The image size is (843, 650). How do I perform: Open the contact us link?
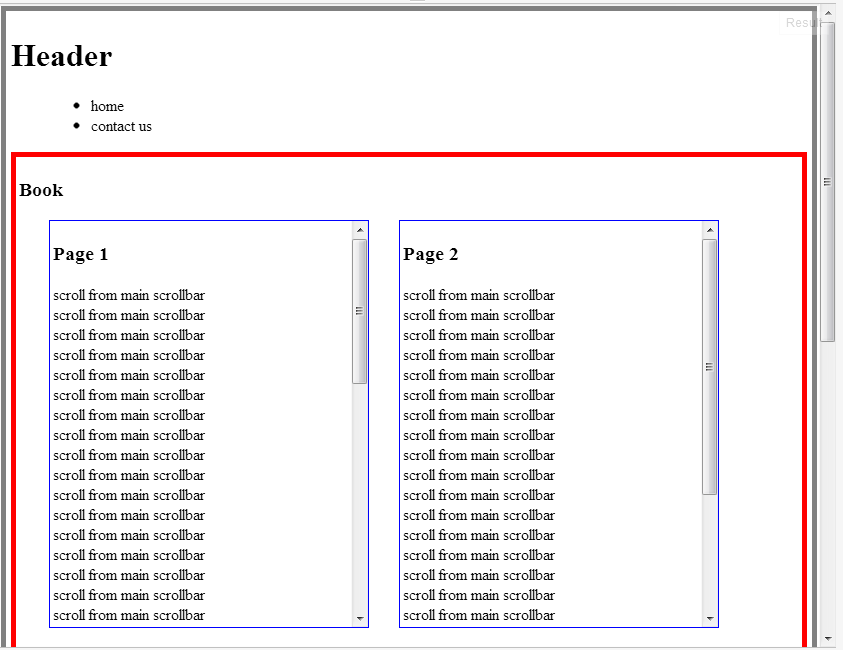pyautogui.click(x=121, y=126)
